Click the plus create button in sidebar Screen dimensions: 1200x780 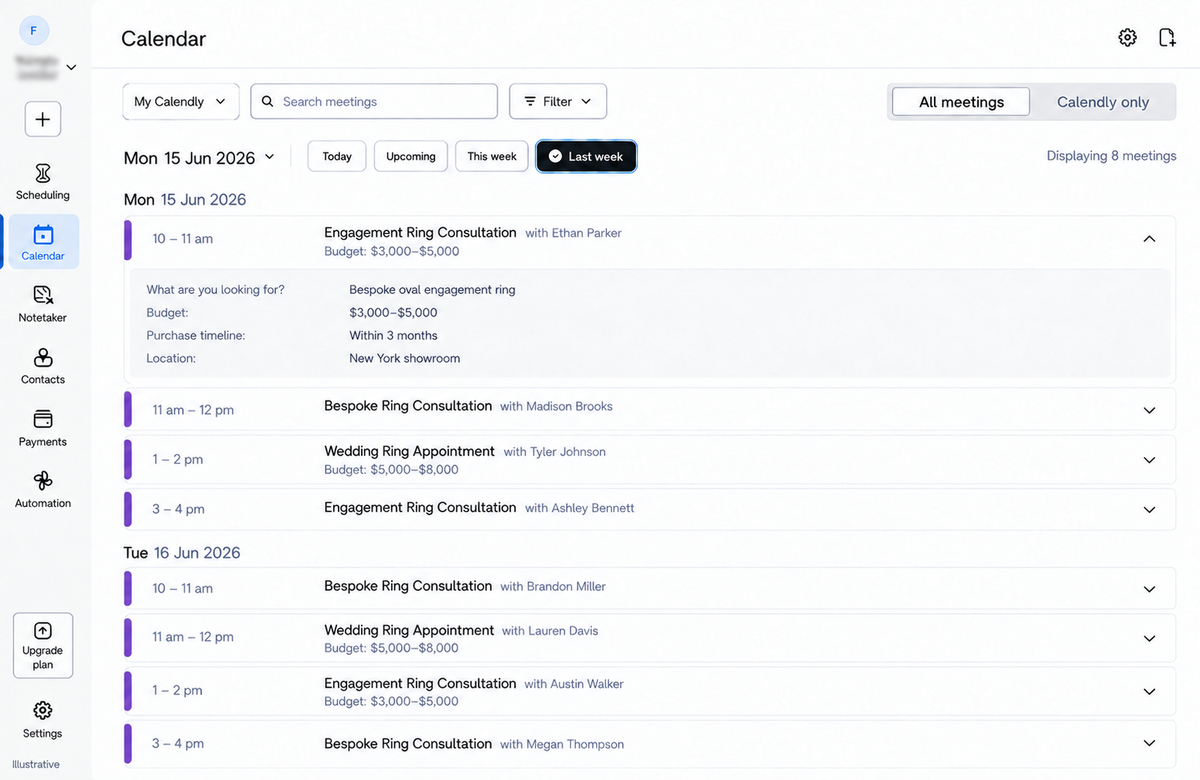pyautogui.click(x=43, y=119)
